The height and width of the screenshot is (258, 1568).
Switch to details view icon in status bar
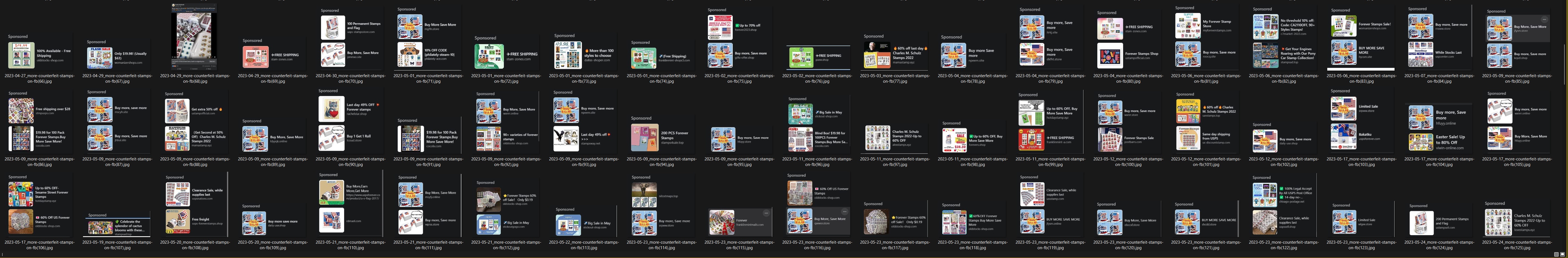pos(1556,254)
